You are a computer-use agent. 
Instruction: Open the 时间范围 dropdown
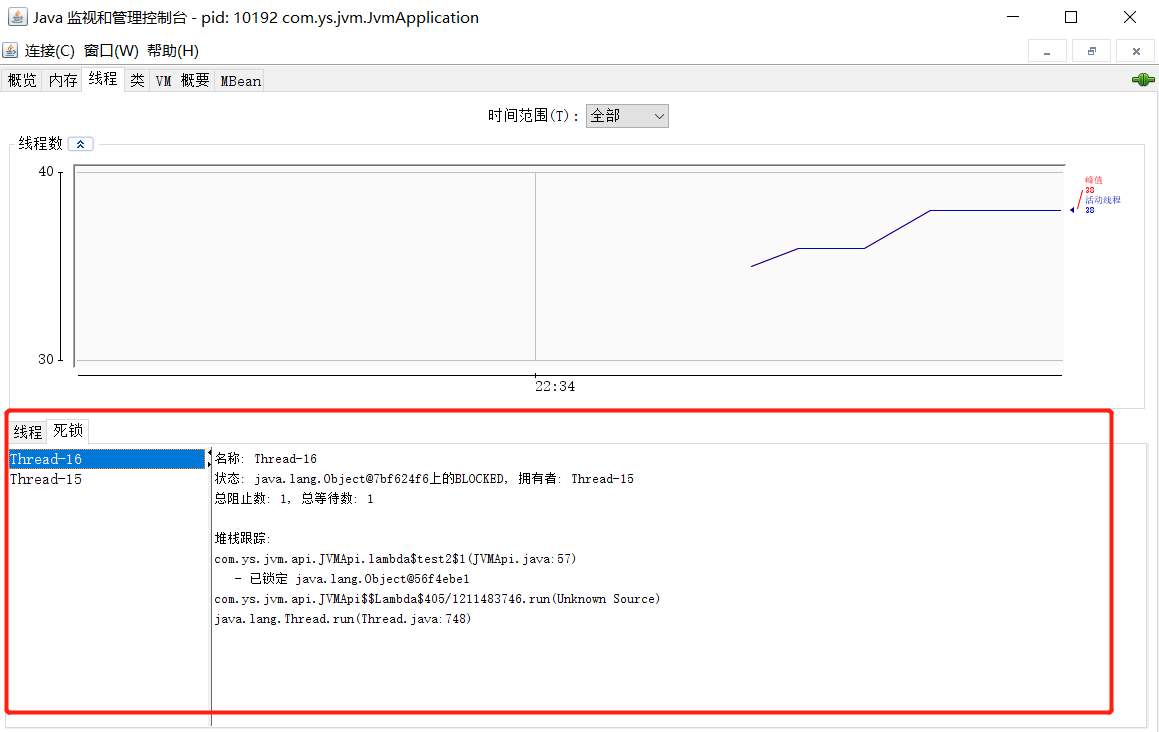(x=627, y=116)
